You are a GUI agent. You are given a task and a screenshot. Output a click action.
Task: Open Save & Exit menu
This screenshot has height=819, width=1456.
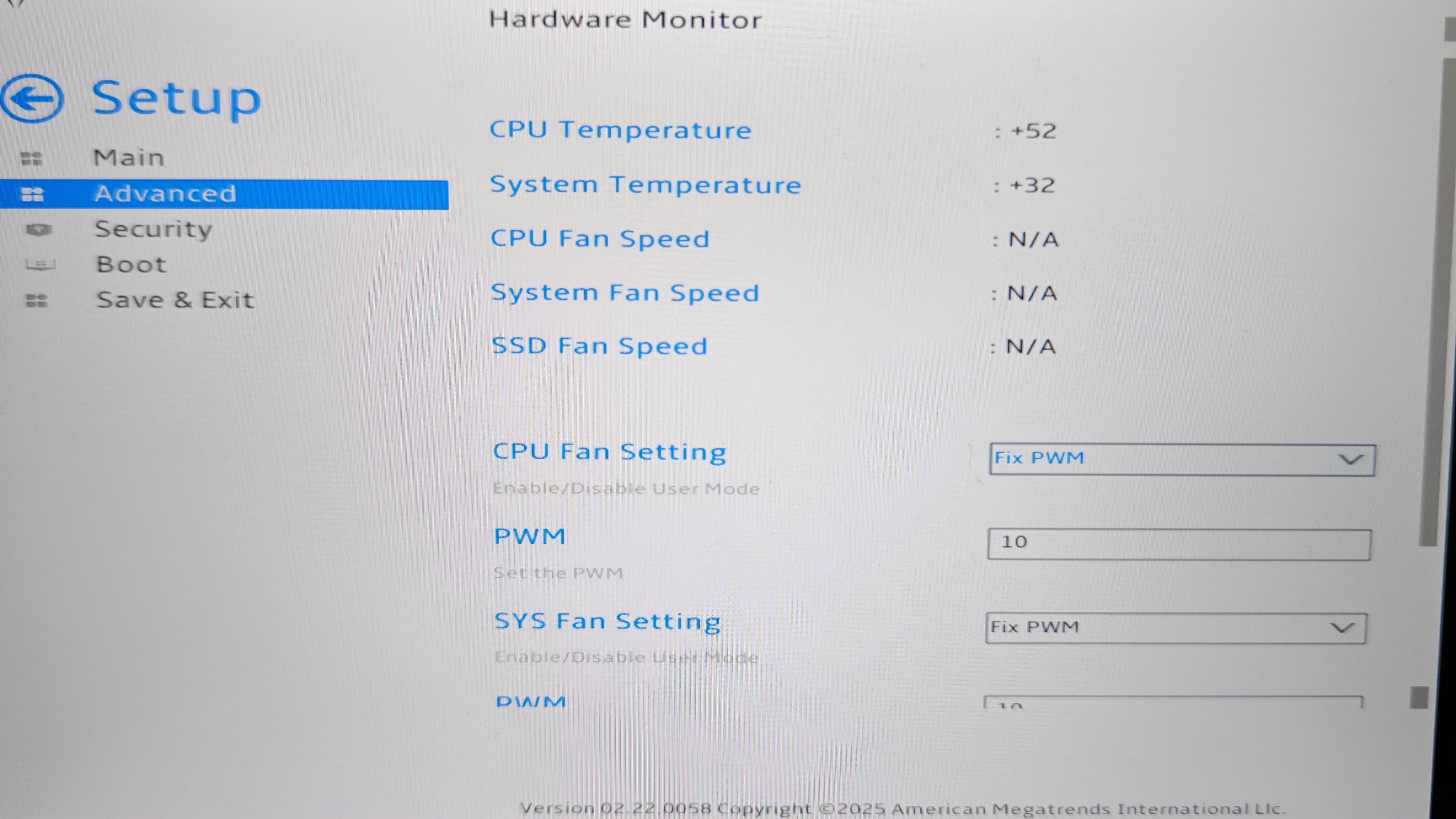(175, 300)
